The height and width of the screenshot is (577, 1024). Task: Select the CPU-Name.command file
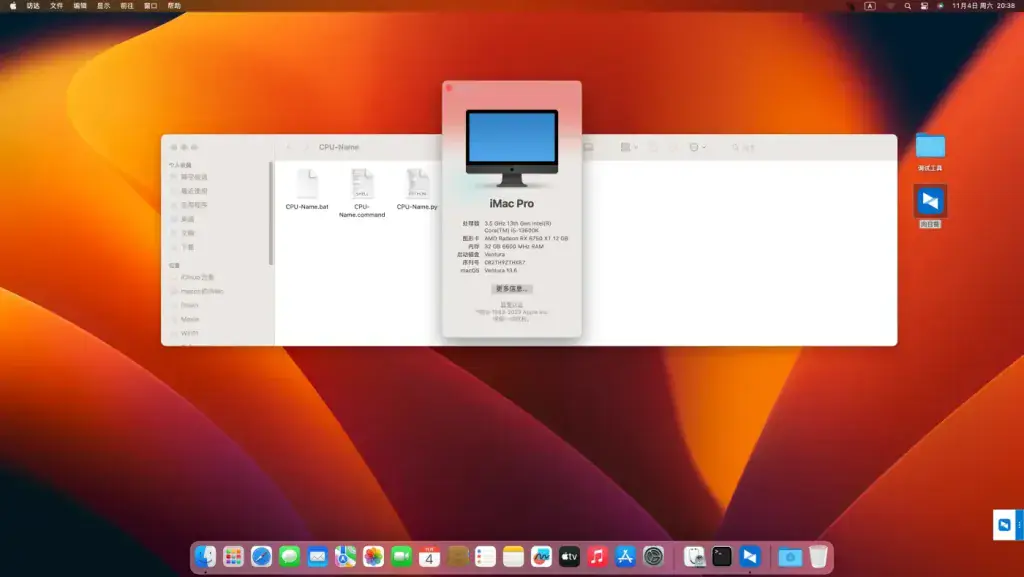pyautogui.click(x=362, y=193)
